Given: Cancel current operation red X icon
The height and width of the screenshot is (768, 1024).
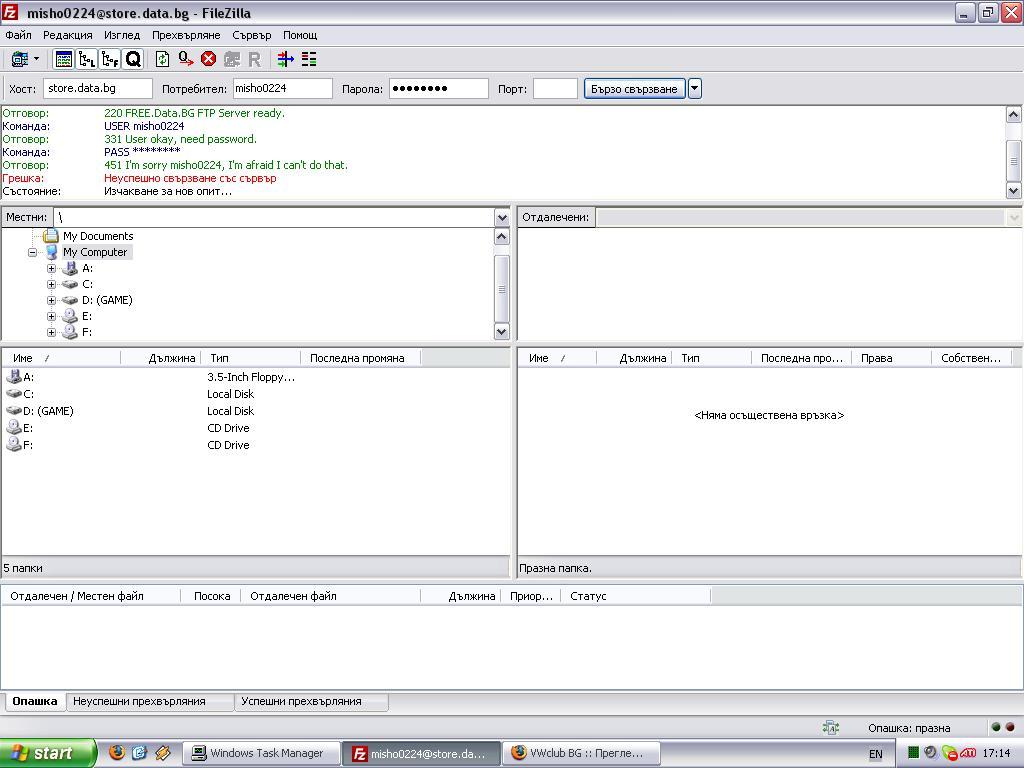Looking at the screenshot, I should pos(208,59).
